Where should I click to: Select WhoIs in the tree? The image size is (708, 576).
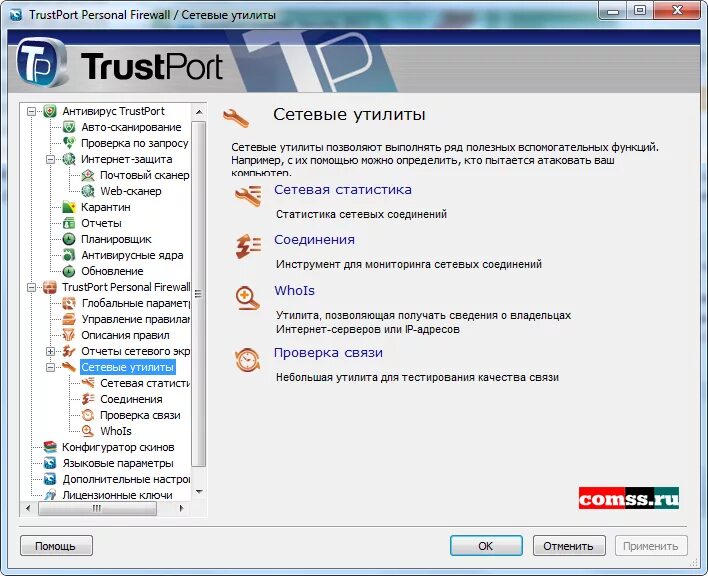116,431
